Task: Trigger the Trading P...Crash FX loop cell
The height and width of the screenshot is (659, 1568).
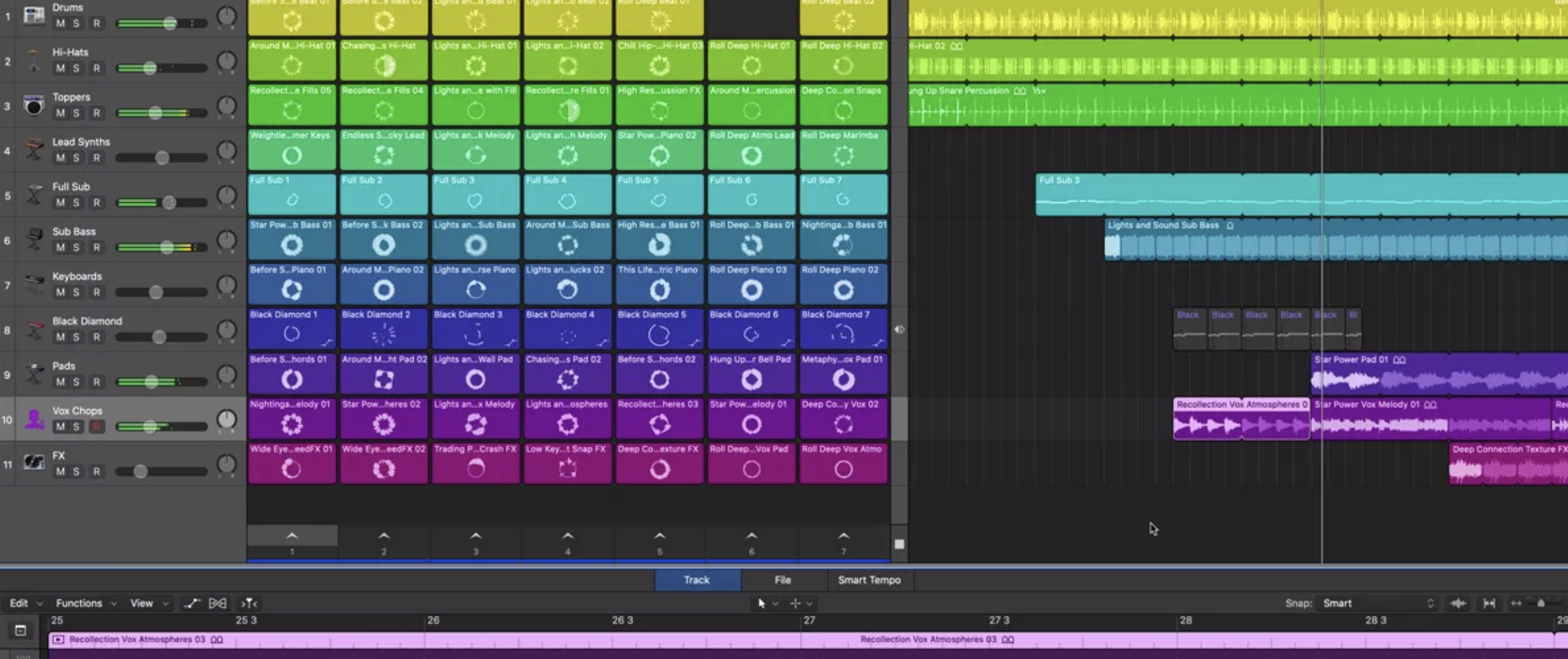Action: pos(475,463)
